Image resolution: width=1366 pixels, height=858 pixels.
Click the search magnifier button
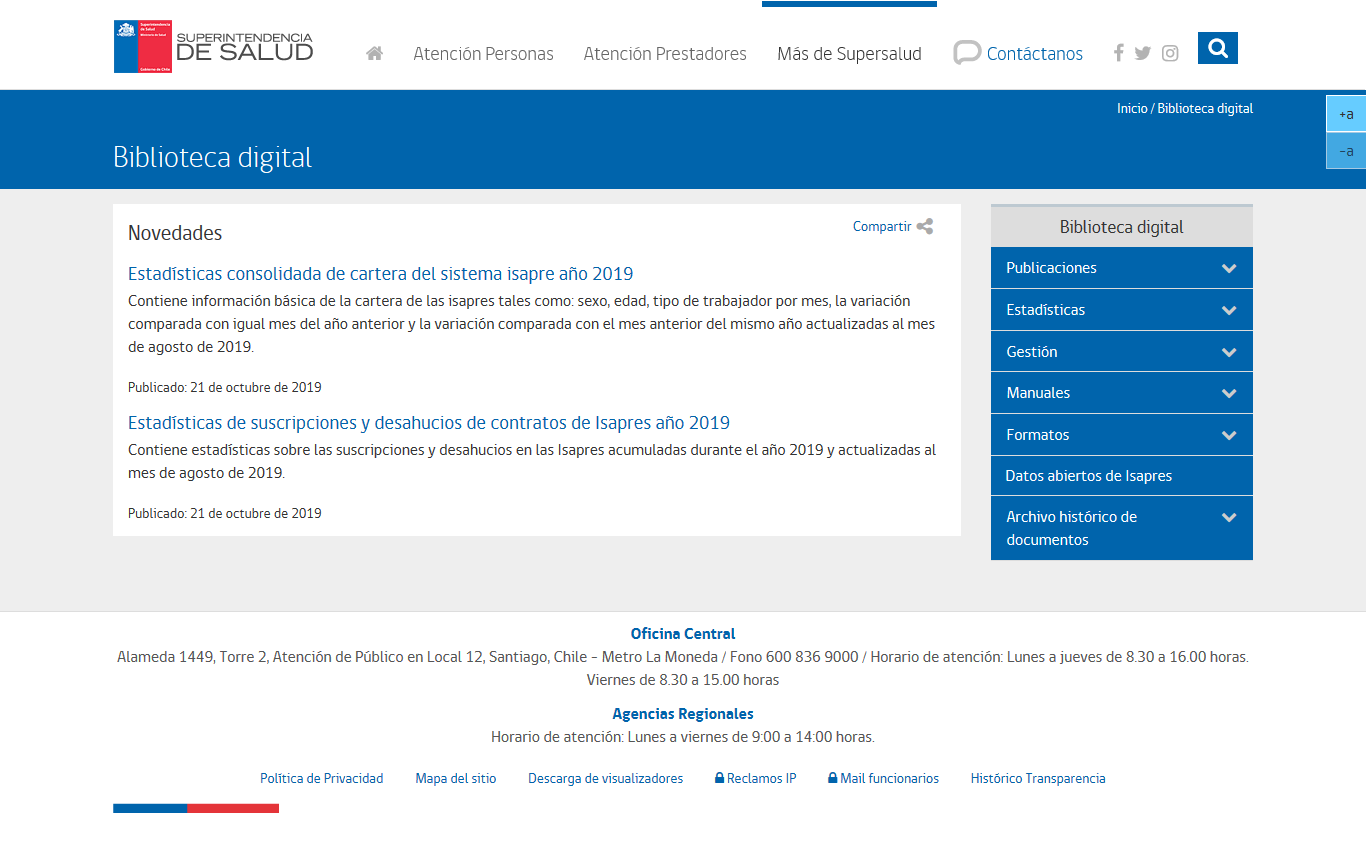[1217, 48]
